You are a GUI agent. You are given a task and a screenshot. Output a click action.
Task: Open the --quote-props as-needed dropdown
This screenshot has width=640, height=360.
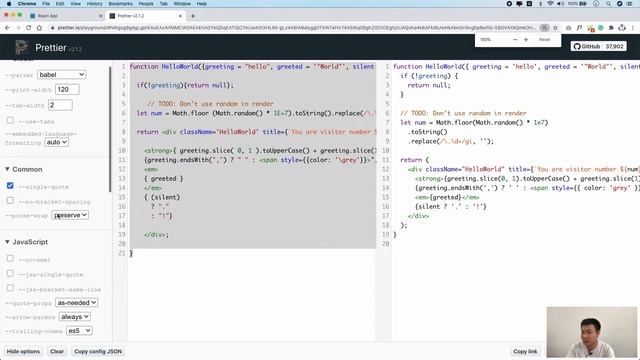tap(76, 303)
